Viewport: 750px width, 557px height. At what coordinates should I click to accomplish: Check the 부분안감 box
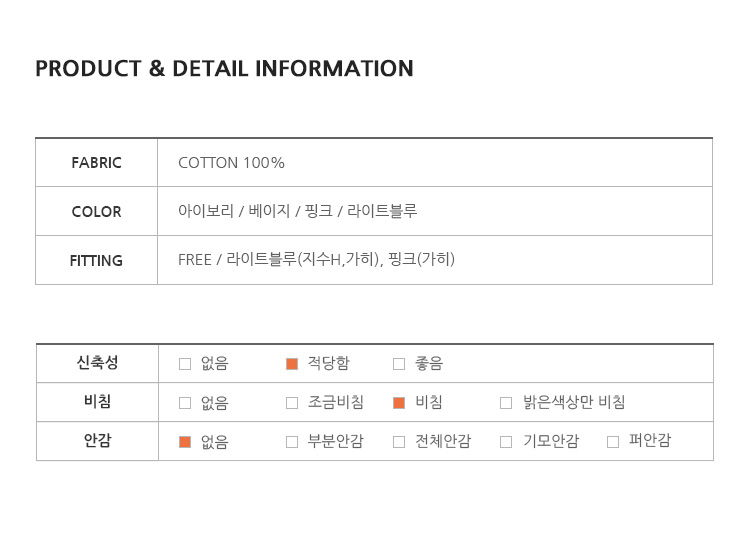pos(292,442)
